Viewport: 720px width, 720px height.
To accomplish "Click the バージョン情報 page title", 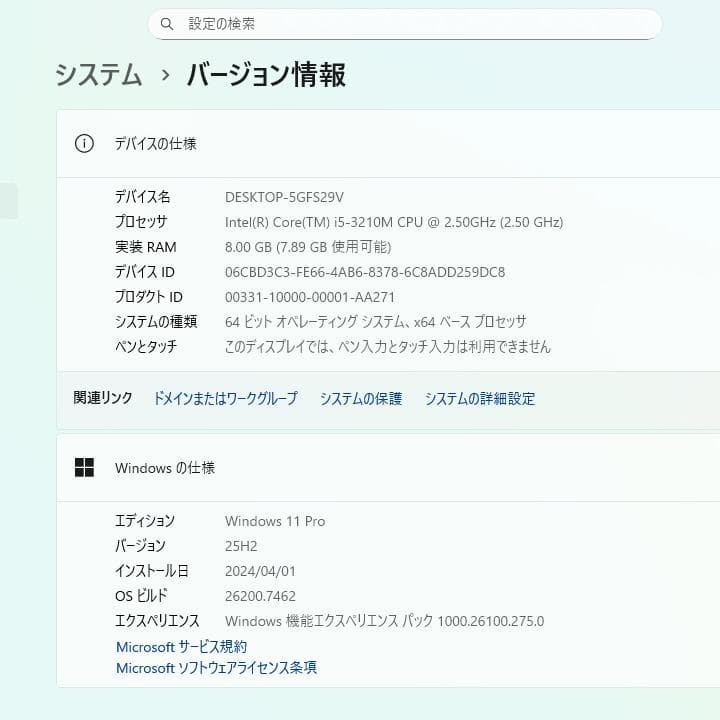I will [x=266, y=75].
